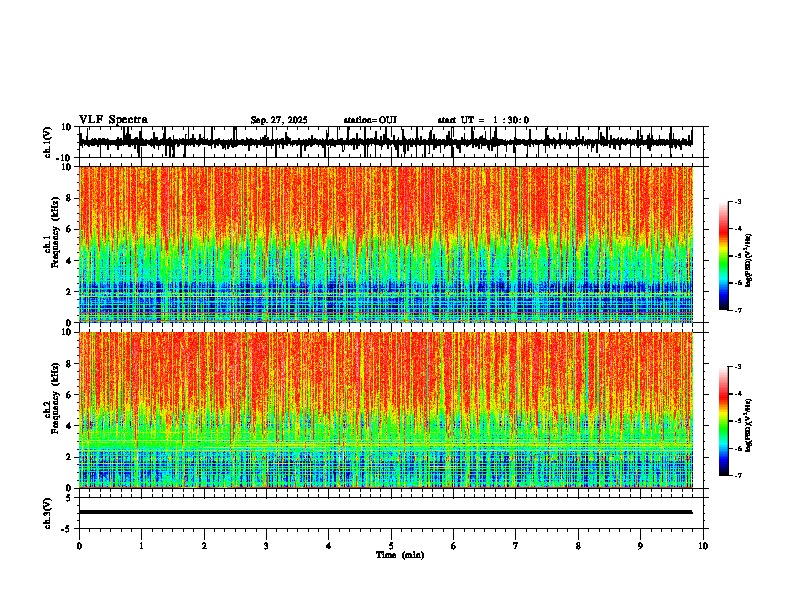Click time axis tick label "9"
This screenshot has width=792, height=612.
click(x=640, y=546)
